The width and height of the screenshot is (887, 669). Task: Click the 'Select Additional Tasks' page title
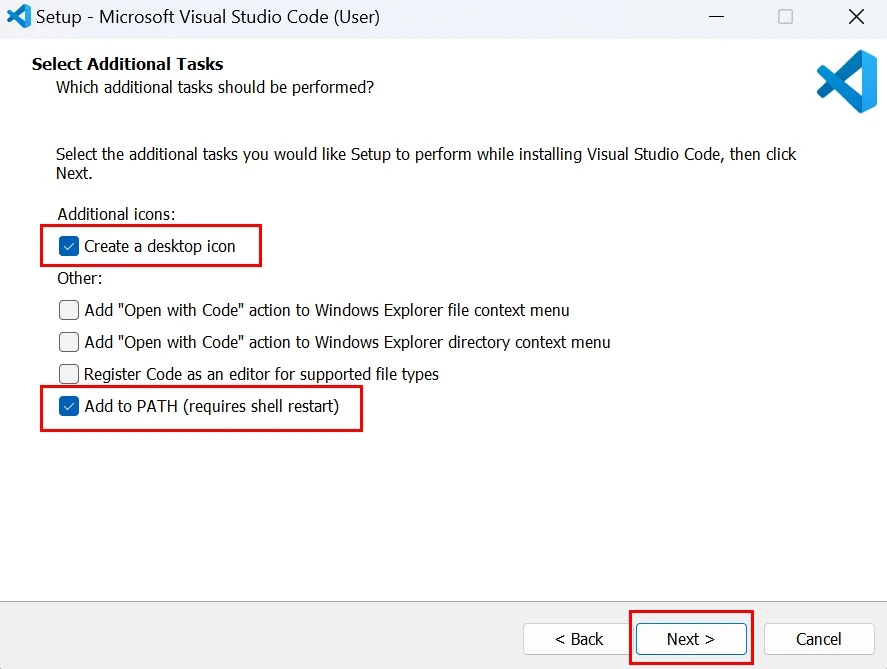(127, 63)
